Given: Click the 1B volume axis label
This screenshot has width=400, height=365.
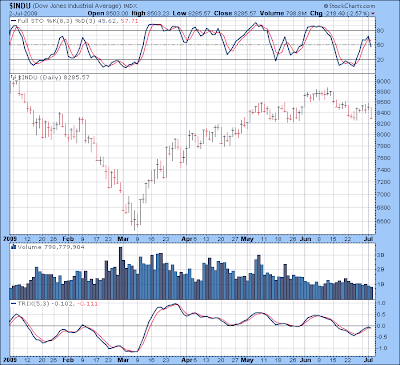Looking at the screenshot, I should click(381, 285).
